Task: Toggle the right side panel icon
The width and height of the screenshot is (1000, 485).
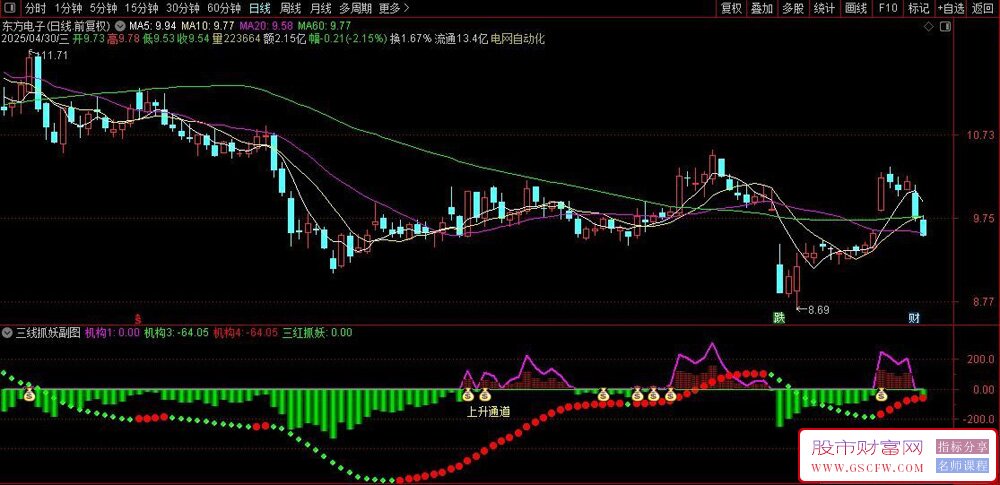Action: (x=945, y=27)
